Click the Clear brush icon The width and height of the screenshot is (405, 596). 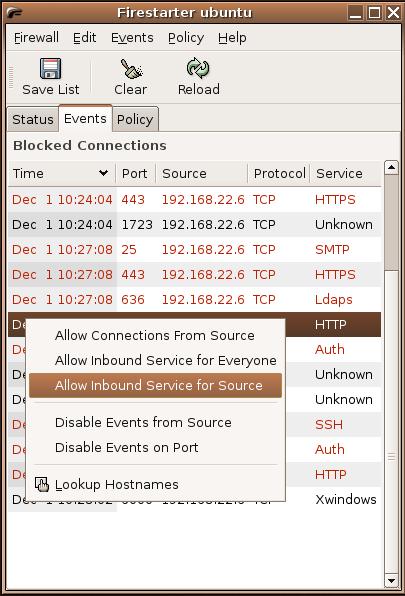pyautogui.click(x=131, y=69)
